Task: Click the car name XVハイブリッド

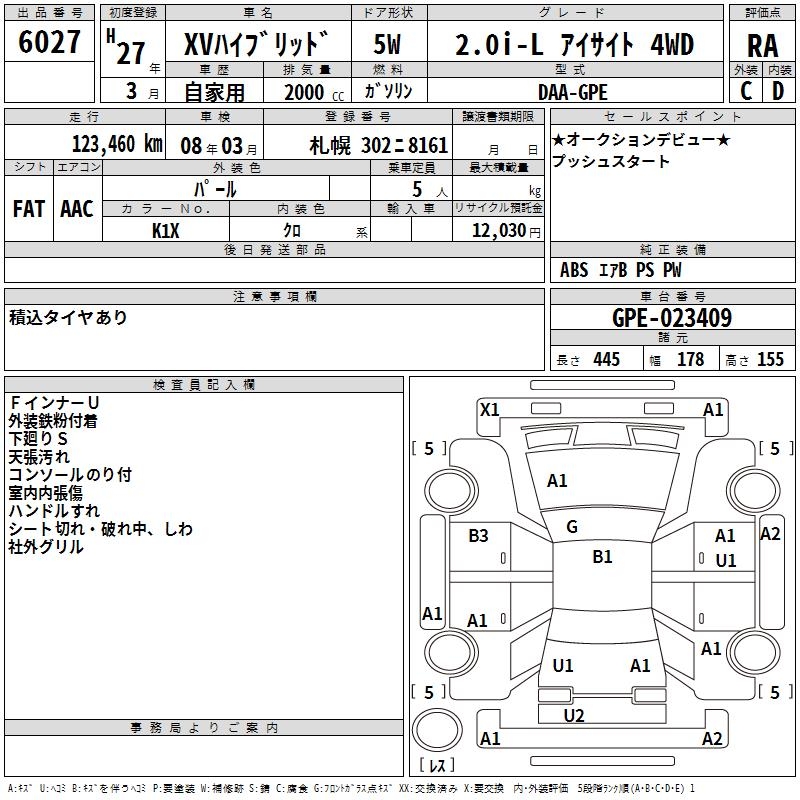Action: (256, 44)
